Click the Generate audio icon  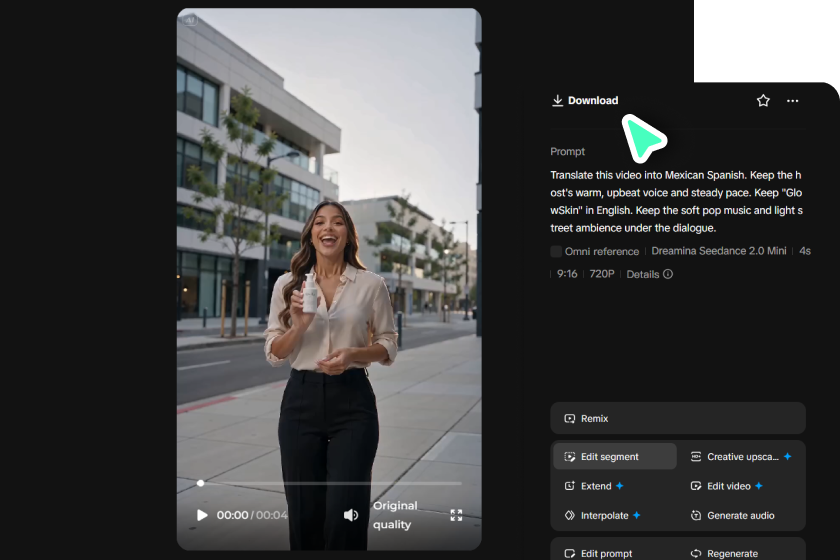[696, 516]
